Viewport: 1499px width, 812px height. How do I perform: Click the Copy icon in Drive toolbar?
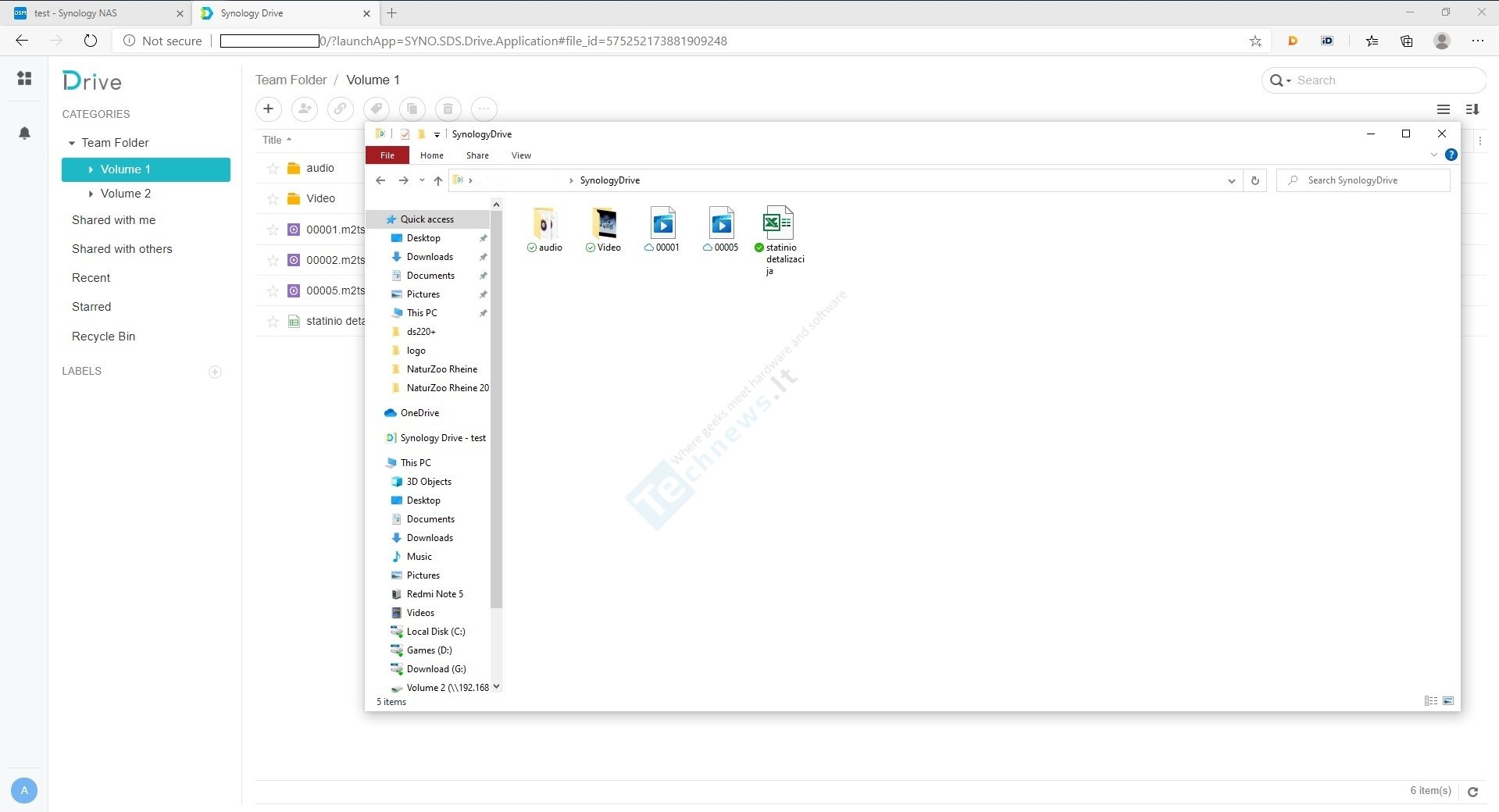412,109
